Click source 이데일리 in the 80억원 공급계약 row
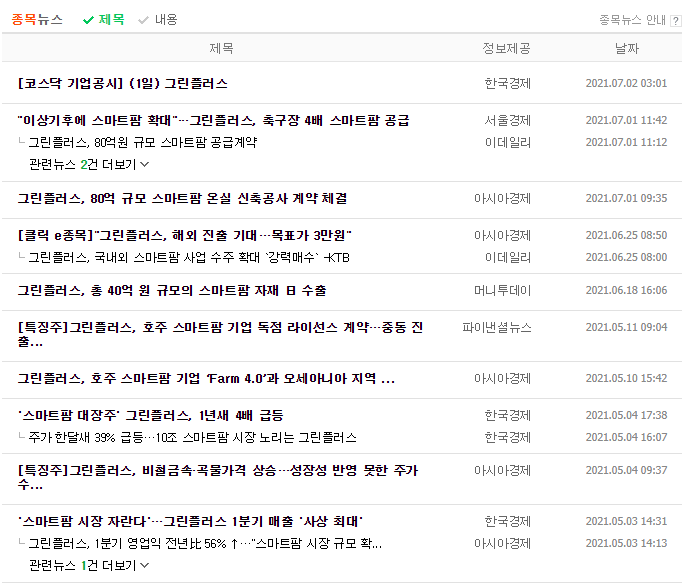Screen dimensions: 687x587 coord(507,142)
